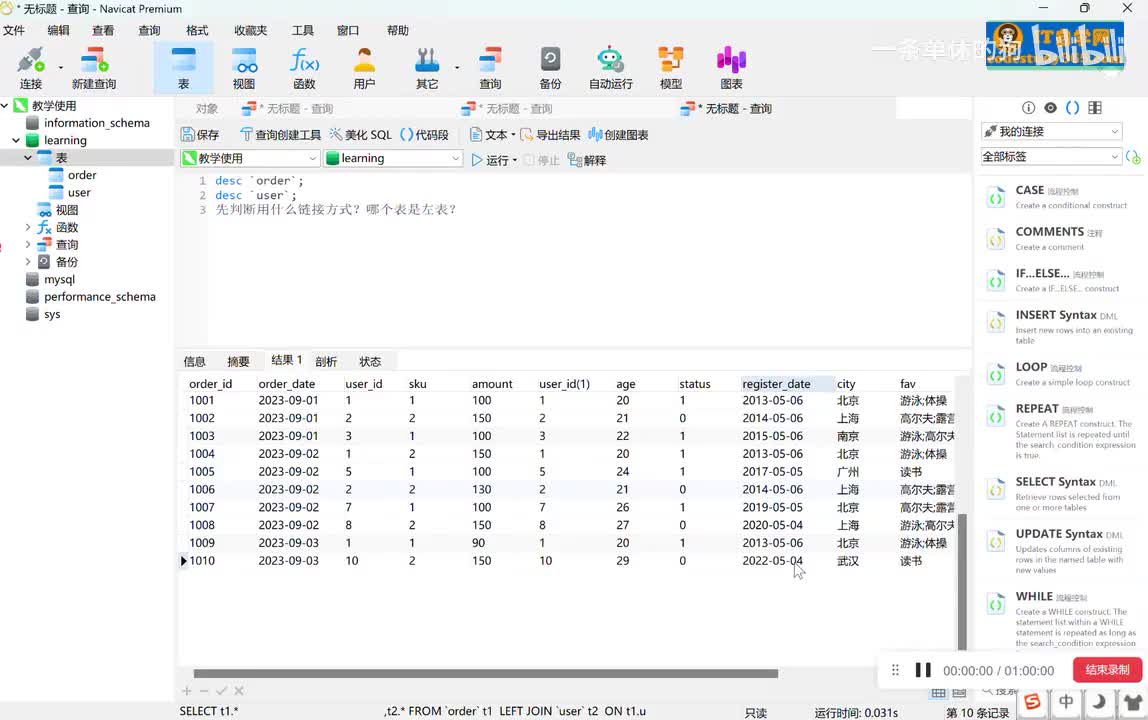
Task: Open the 运行 dropdown arrow
Action: pyautogui.click(x=515, y=160)
